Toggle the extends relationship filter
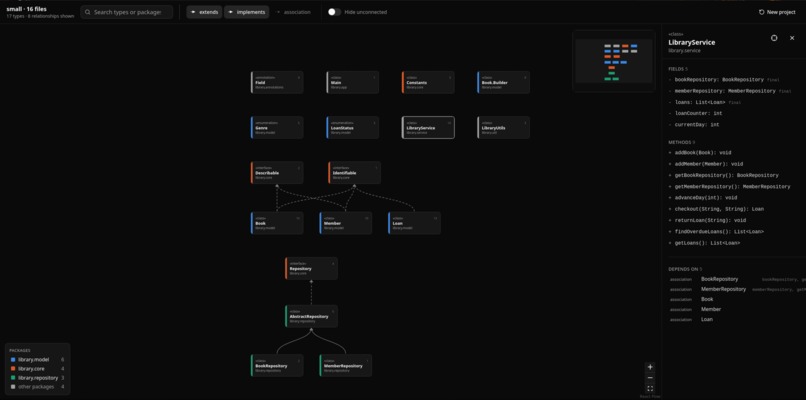806x400 pixels. 204,12
